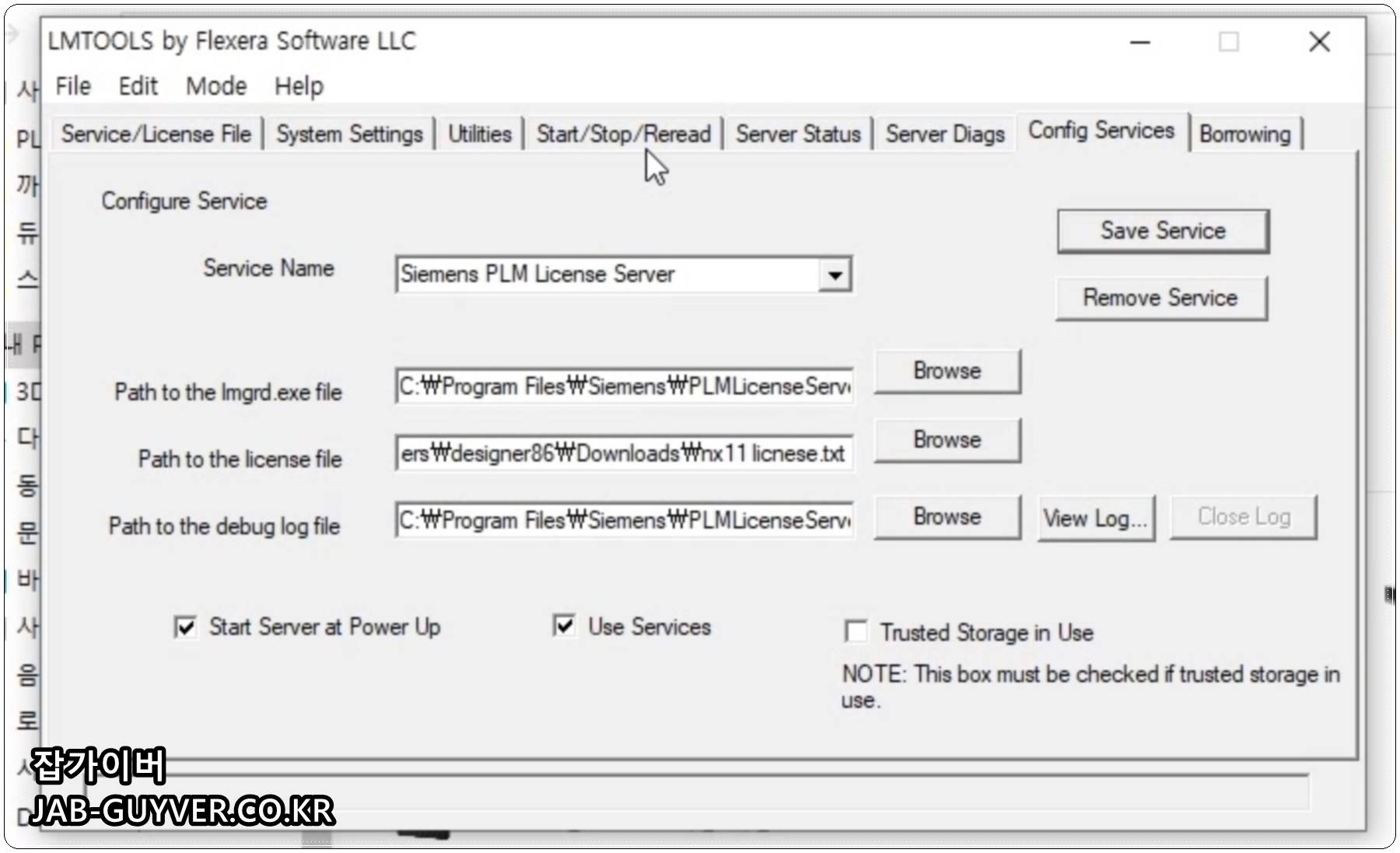Open the File menu
The height and width of the screenshot is (853, 1400).
[73, 86]
